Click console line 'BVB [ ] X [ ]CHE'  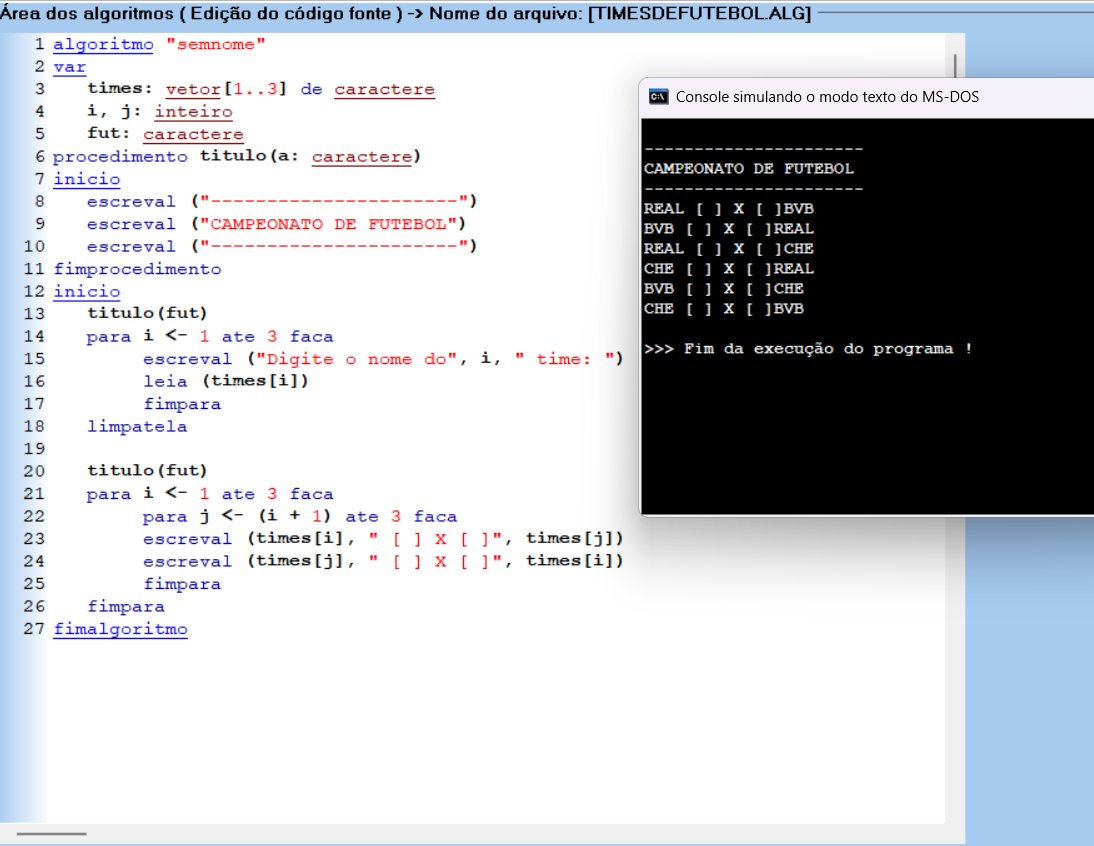pyautogui.click(x=724, y=289)
